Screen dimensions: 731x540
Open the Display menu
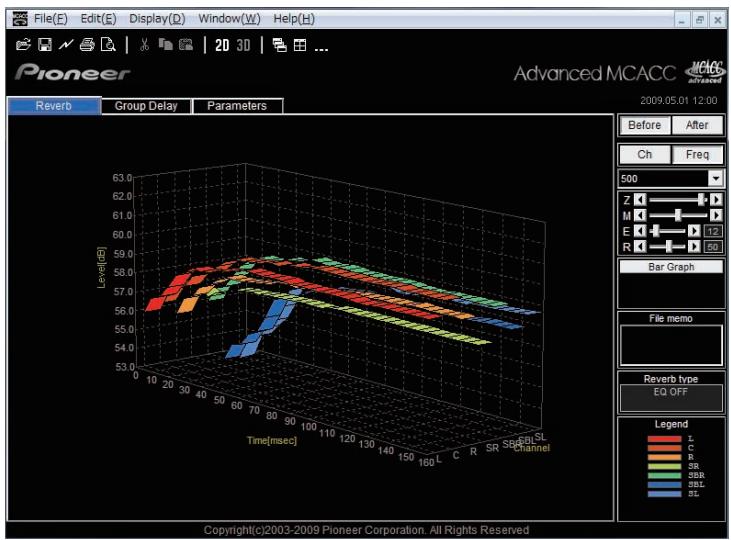(x=157, y=19)
